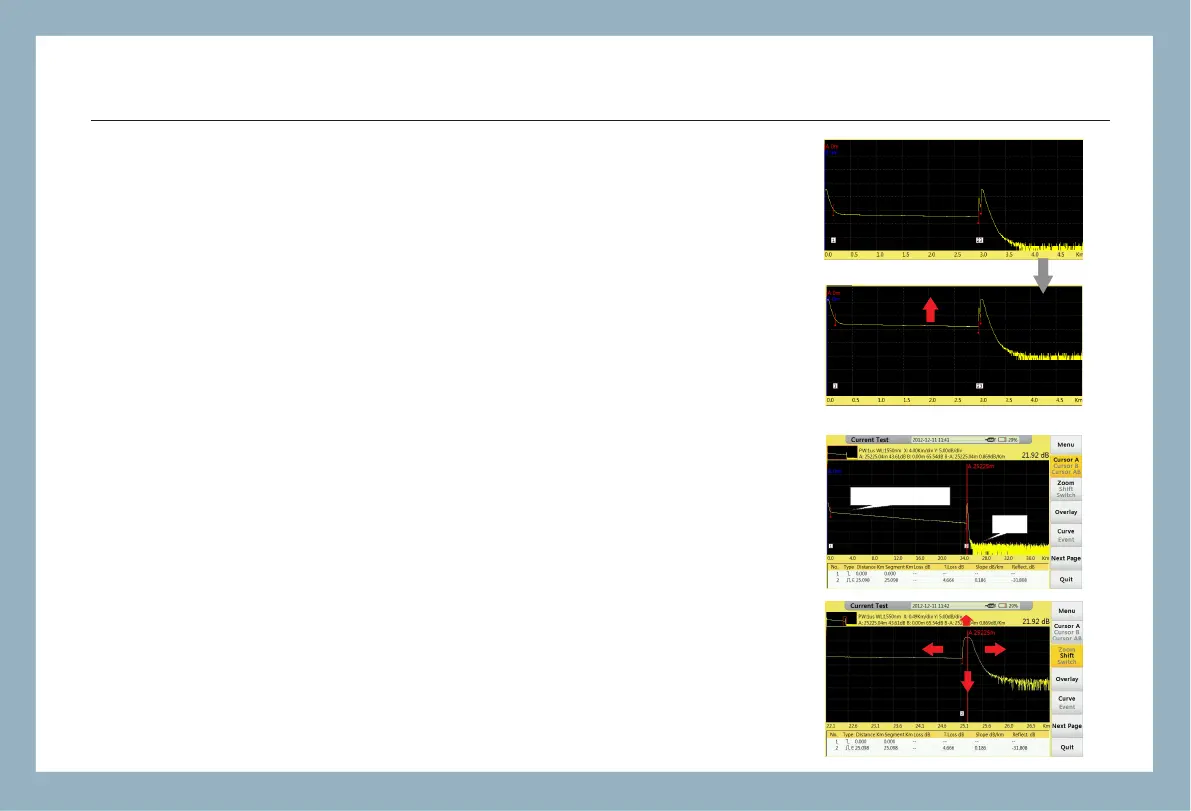Click red cursor A label in 11:41 trace
1191x811 pixels.
(x=981, y=466)
